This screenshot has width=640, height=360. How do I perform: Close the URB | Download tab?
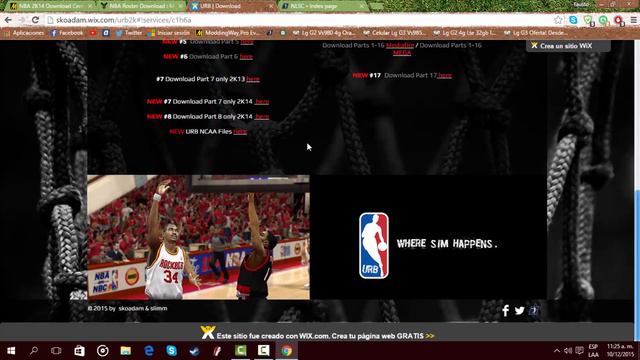pyautogui.click(x=271, y=6)
